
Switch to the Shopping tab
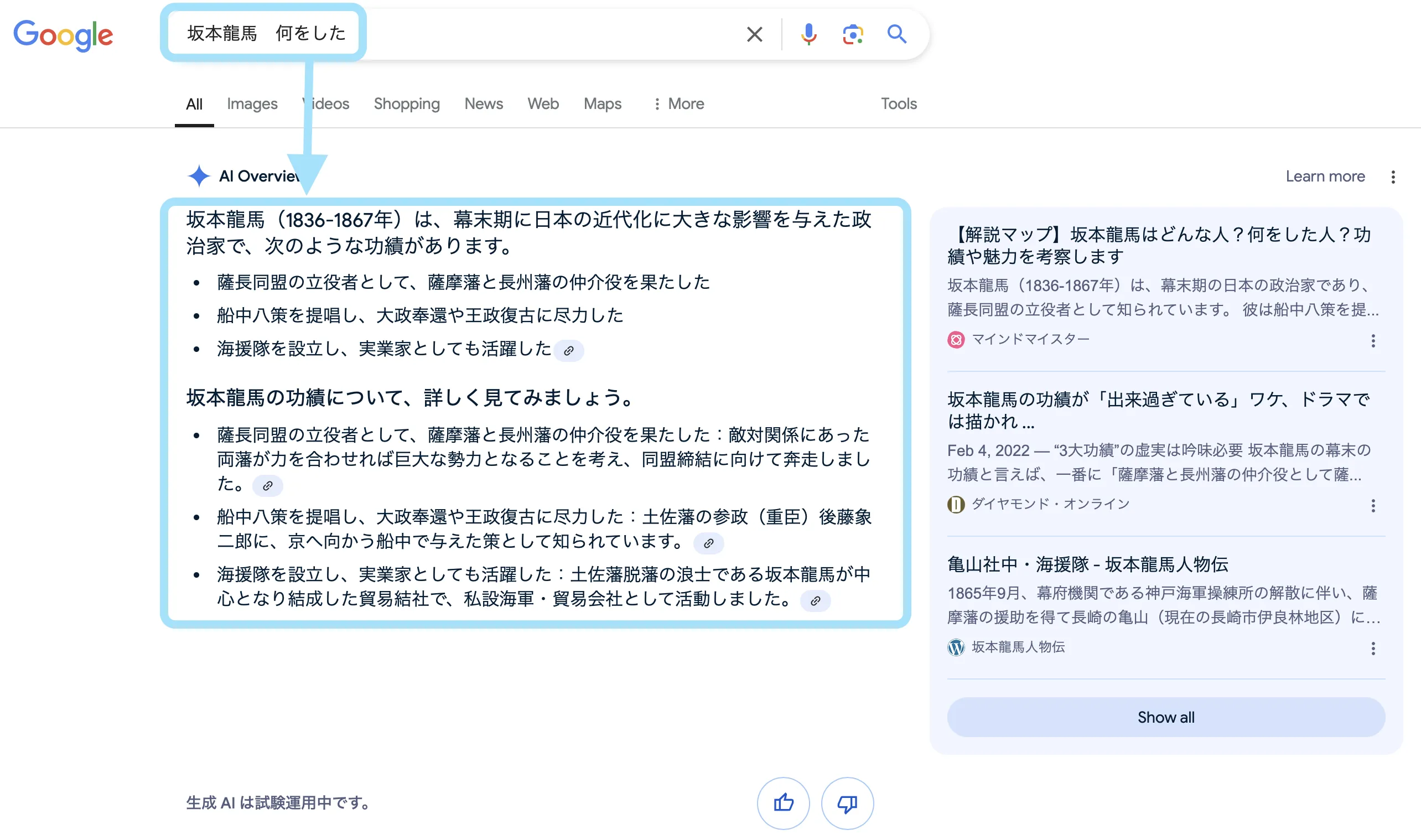click(x=407, y=104)
